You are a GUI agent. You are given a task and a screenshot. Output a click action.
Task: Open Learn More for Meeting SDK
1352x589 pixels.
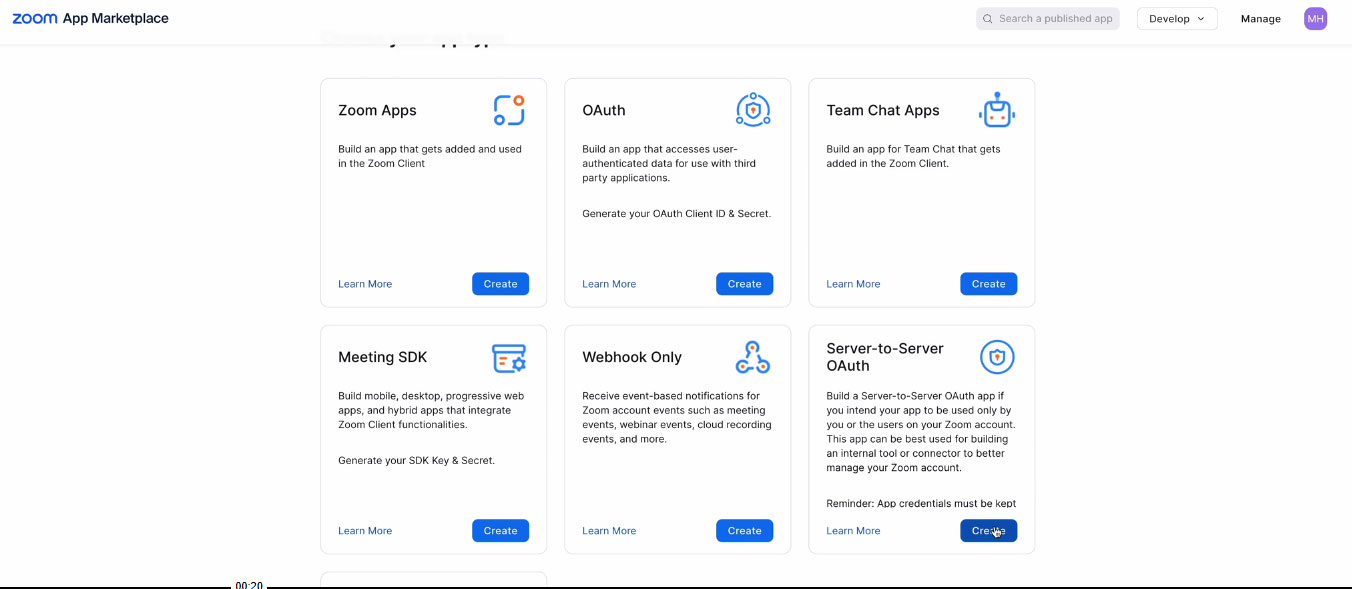point(365,531)
